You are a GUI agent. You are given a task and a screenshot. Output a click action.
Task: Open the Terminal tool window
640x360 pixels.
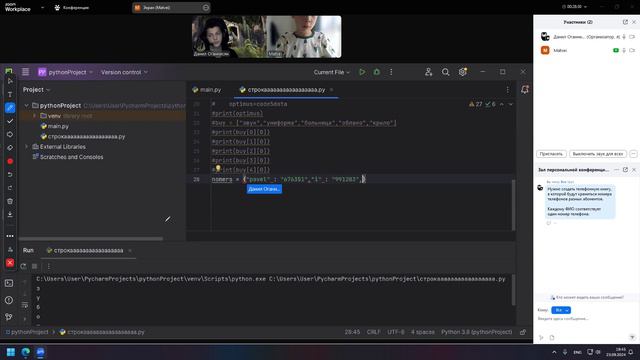click(x=9, y=283)
